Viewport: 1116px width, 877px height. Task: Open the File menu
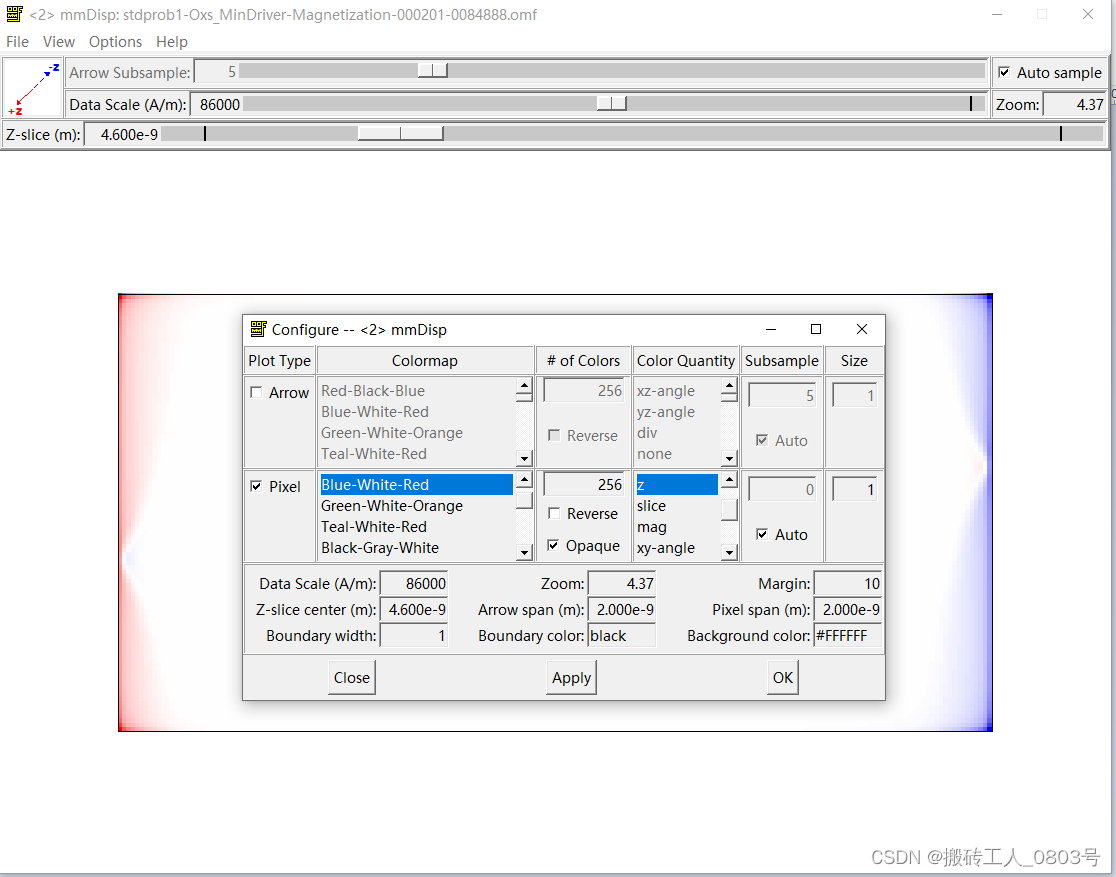(17, 41)
